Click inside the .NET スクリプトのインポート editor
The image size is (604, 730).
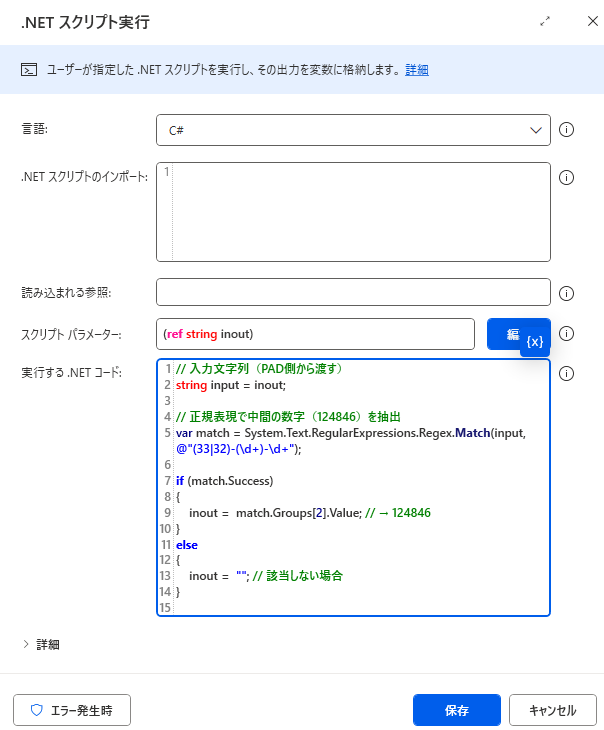[x=353, y=212]
